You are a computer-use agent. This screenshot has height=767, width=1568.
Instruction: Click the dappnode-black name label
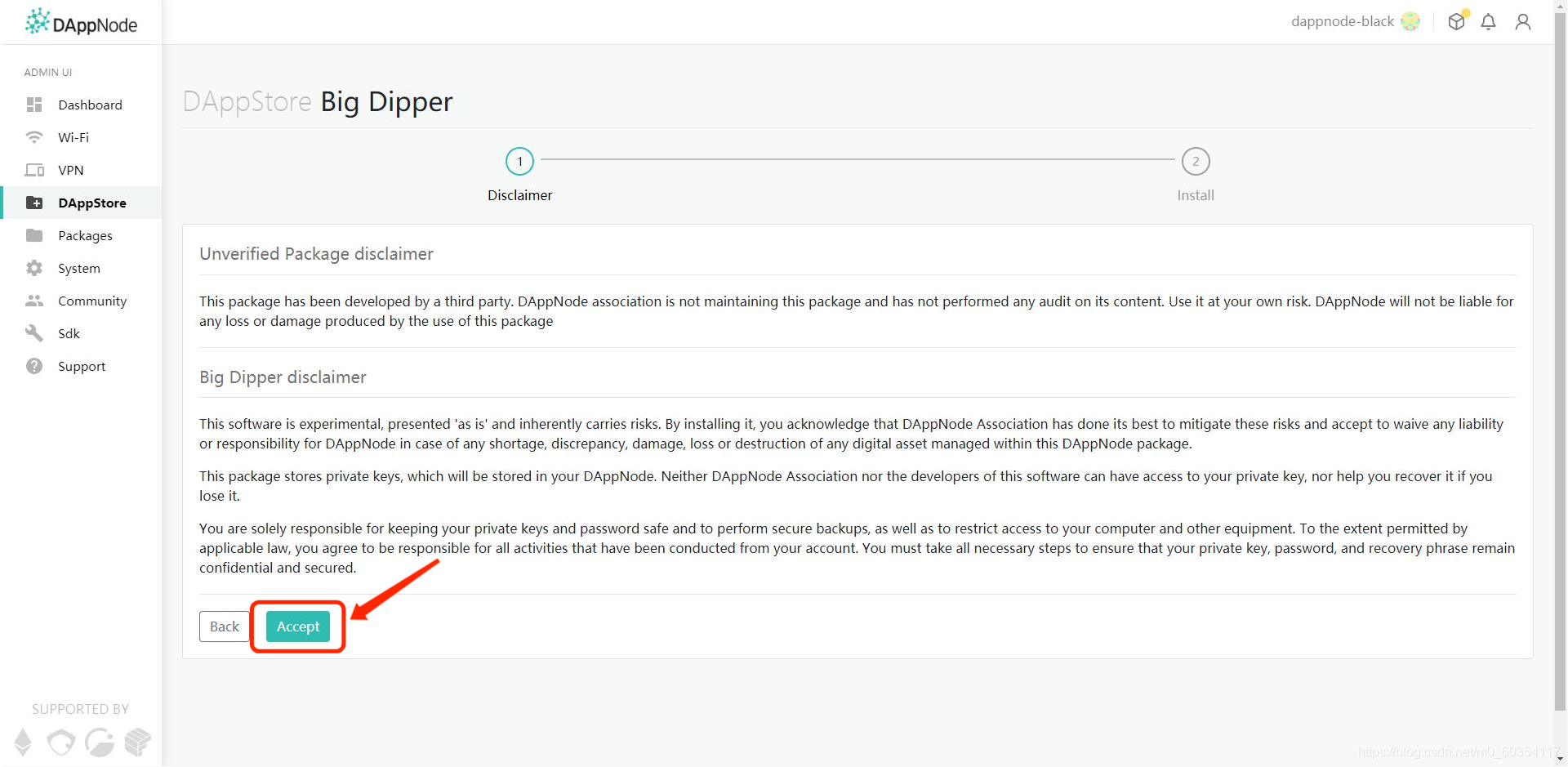coord(1343,21)
